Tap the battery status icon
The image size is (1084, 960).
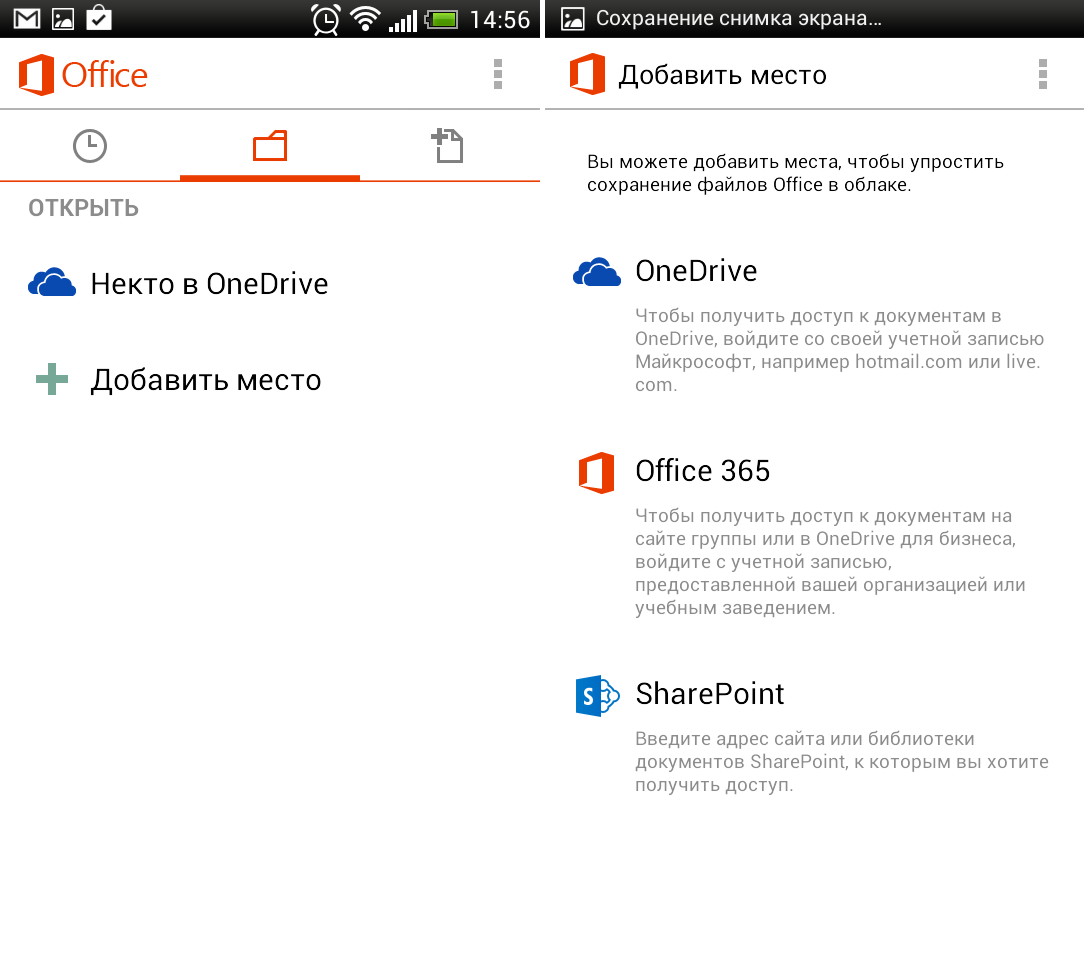(x=442, y=19)
